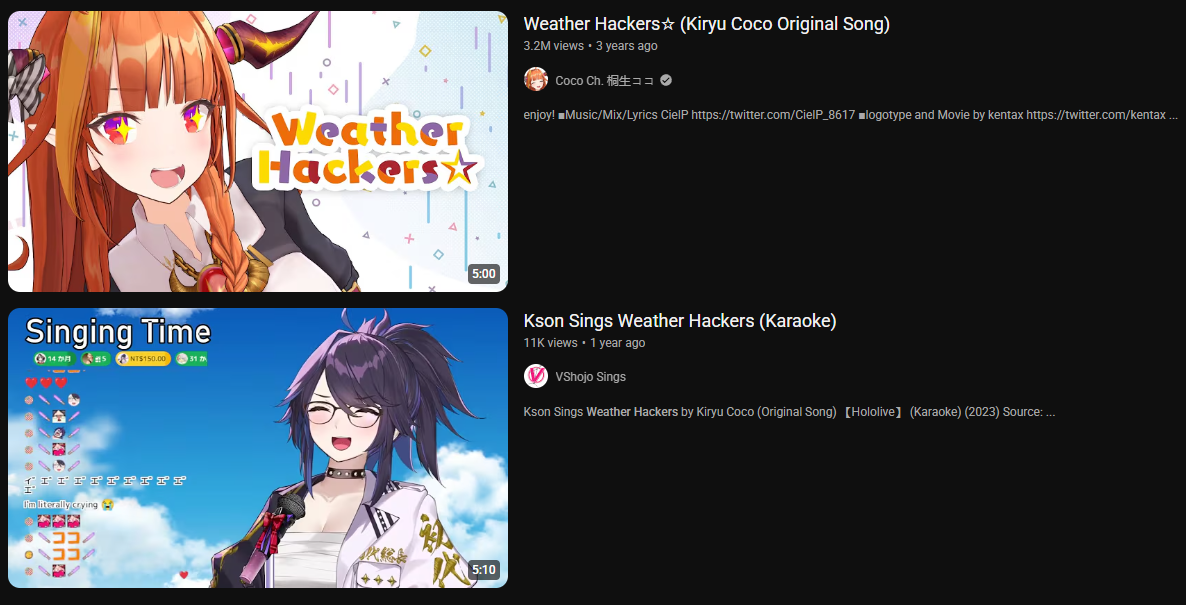Image resolution: width=1186 pixels, height=605 pixels.
Task: Open Coco Ch. channel avatar icon
Action: tap(536, 80)
